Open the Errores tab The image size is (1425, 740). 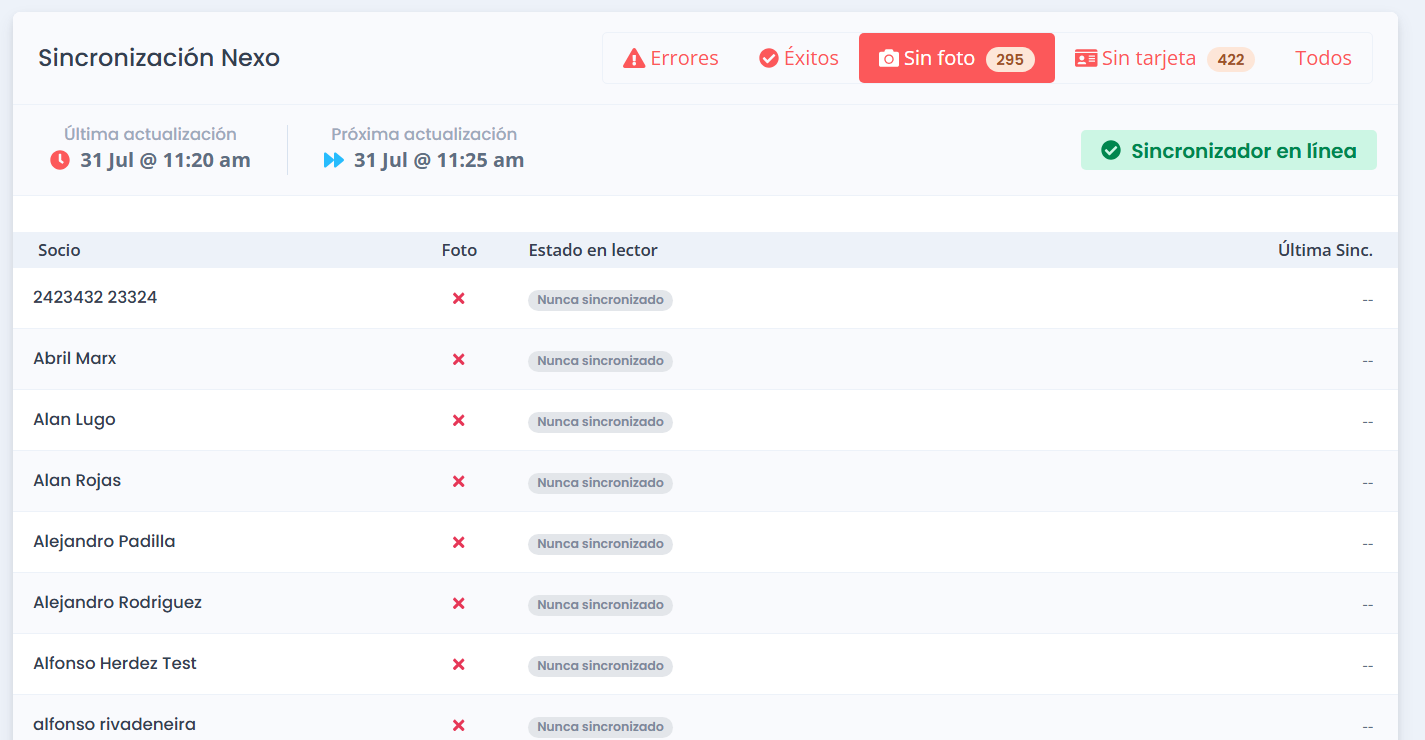point(671,58)
